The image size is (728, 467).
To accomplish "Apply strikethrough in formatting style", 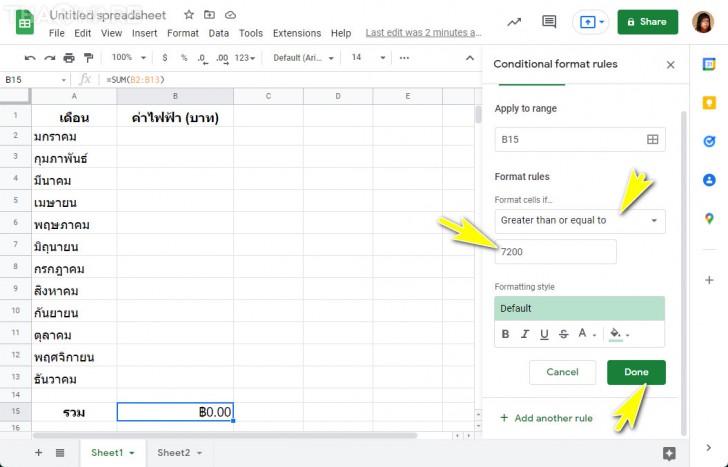I will [x=564, y=334].
